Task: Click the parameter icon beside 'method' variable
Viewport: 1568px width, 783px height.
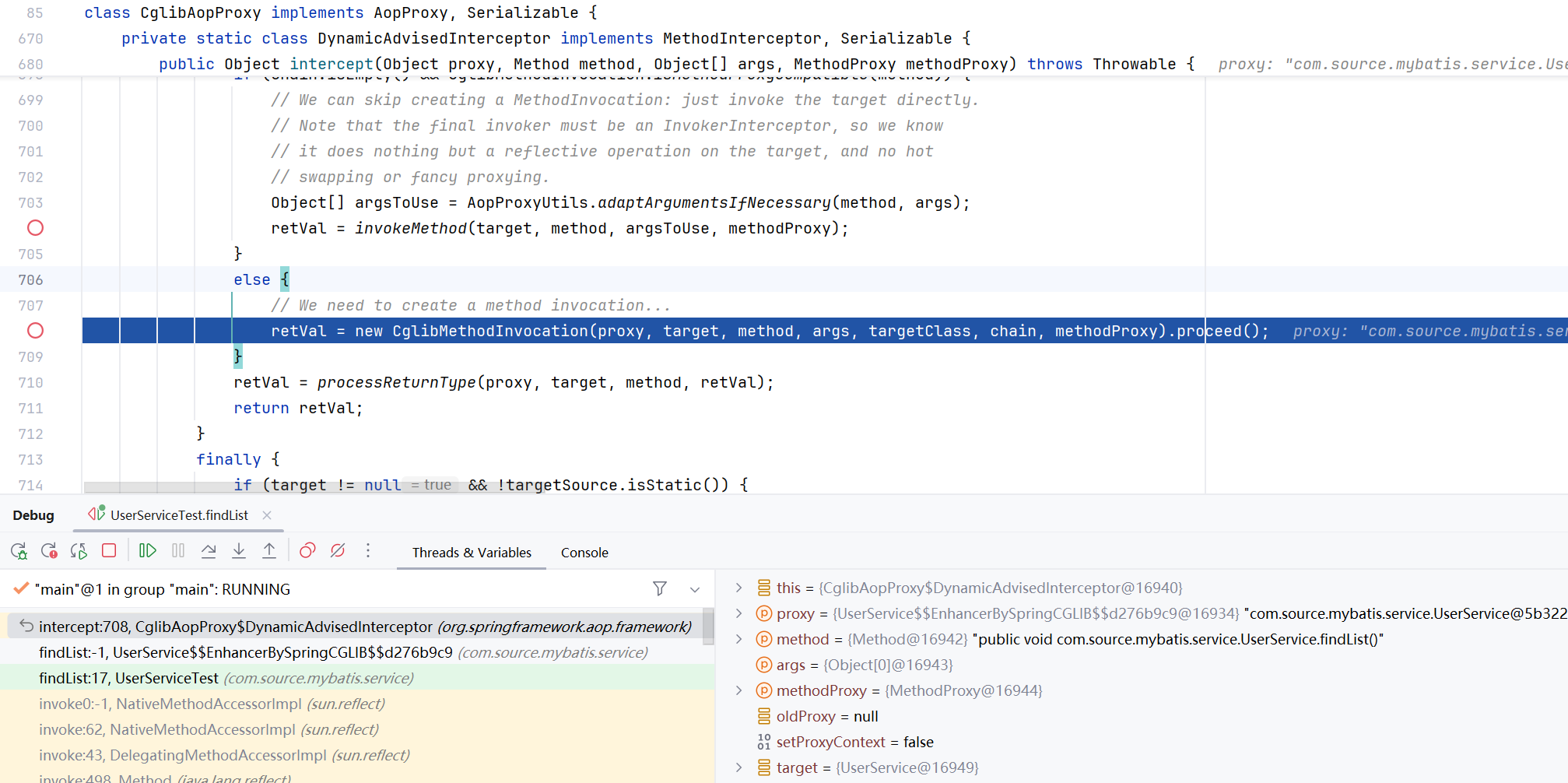Action: point(764,639)
